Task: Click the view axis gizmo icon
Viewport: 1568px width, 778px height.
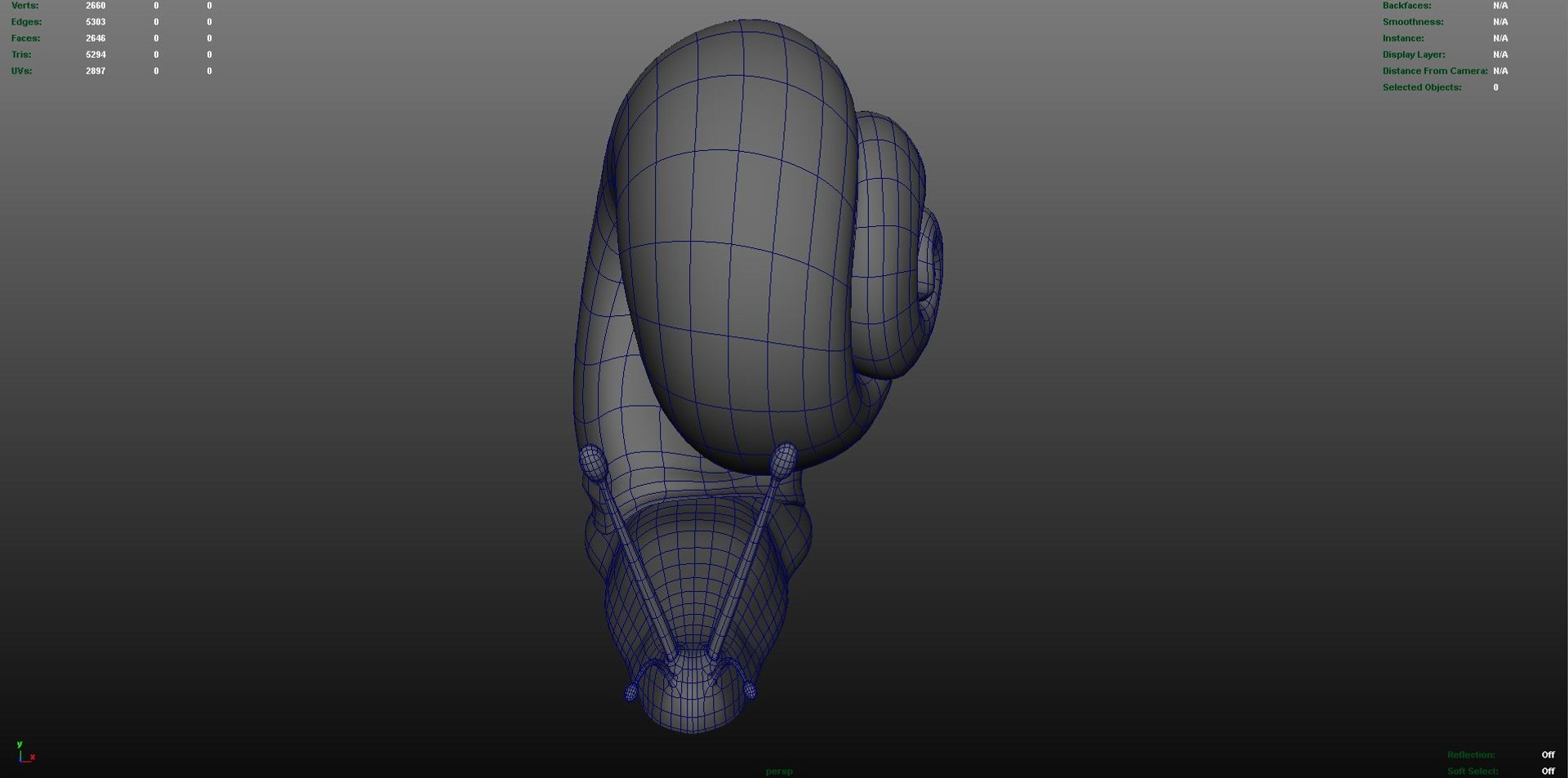Action: point(25,752)
